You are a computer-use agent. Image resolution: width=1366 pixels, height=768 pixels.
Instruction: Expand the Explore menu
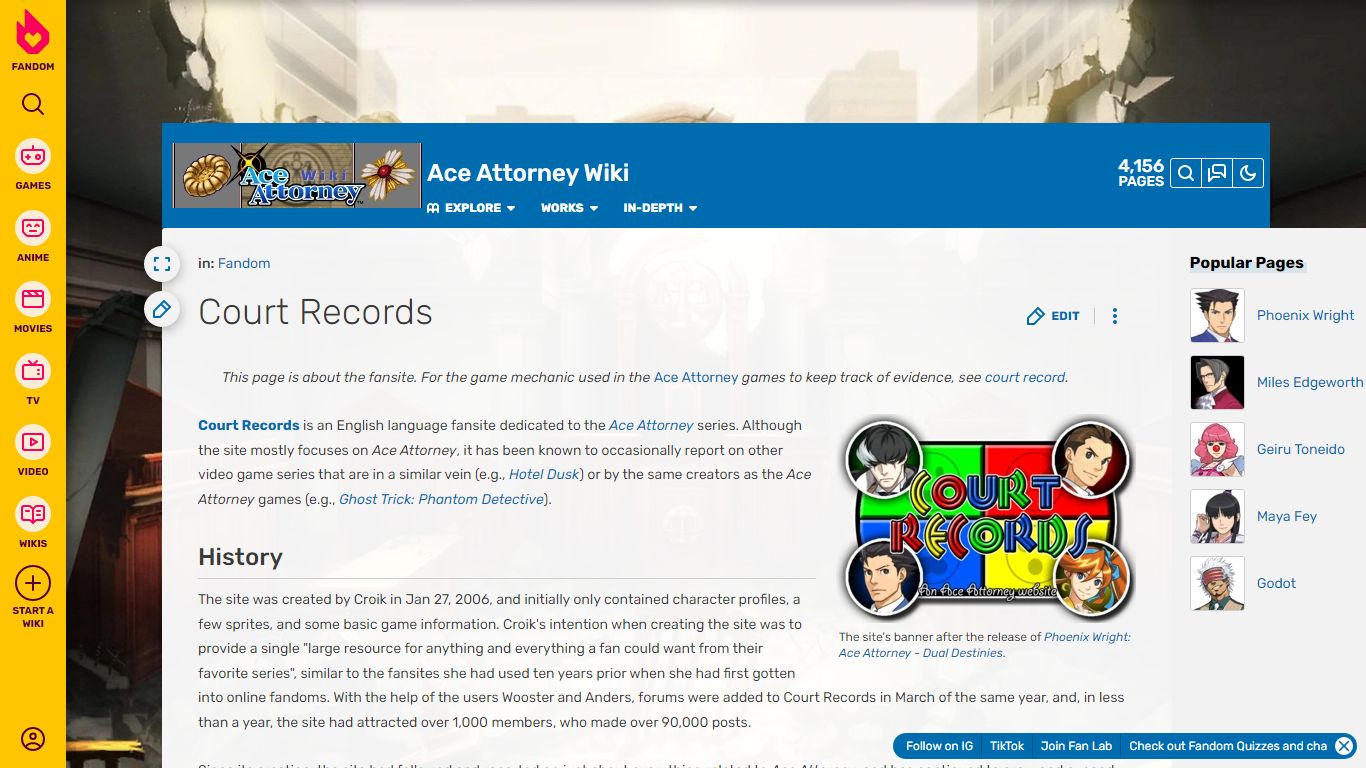471,208
